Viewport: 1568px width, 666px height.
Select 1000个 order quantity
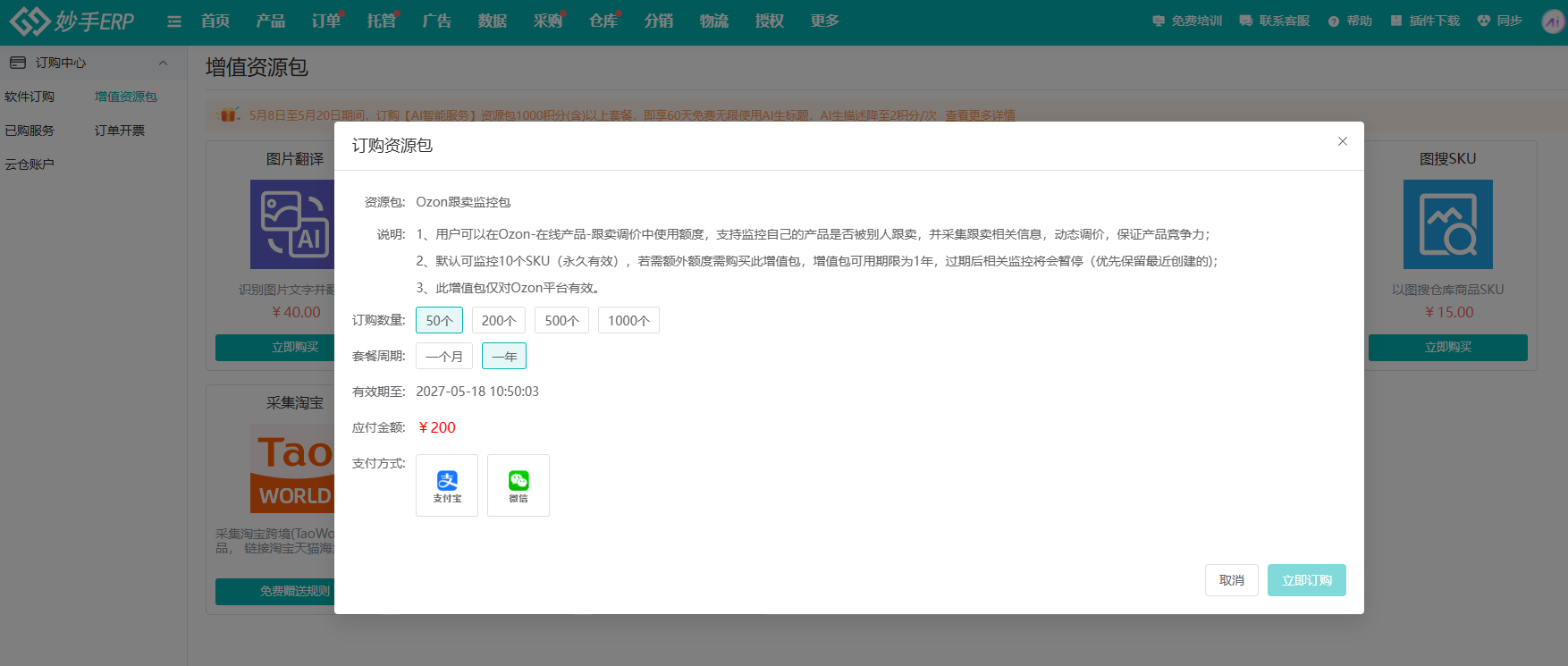(628, 320)
